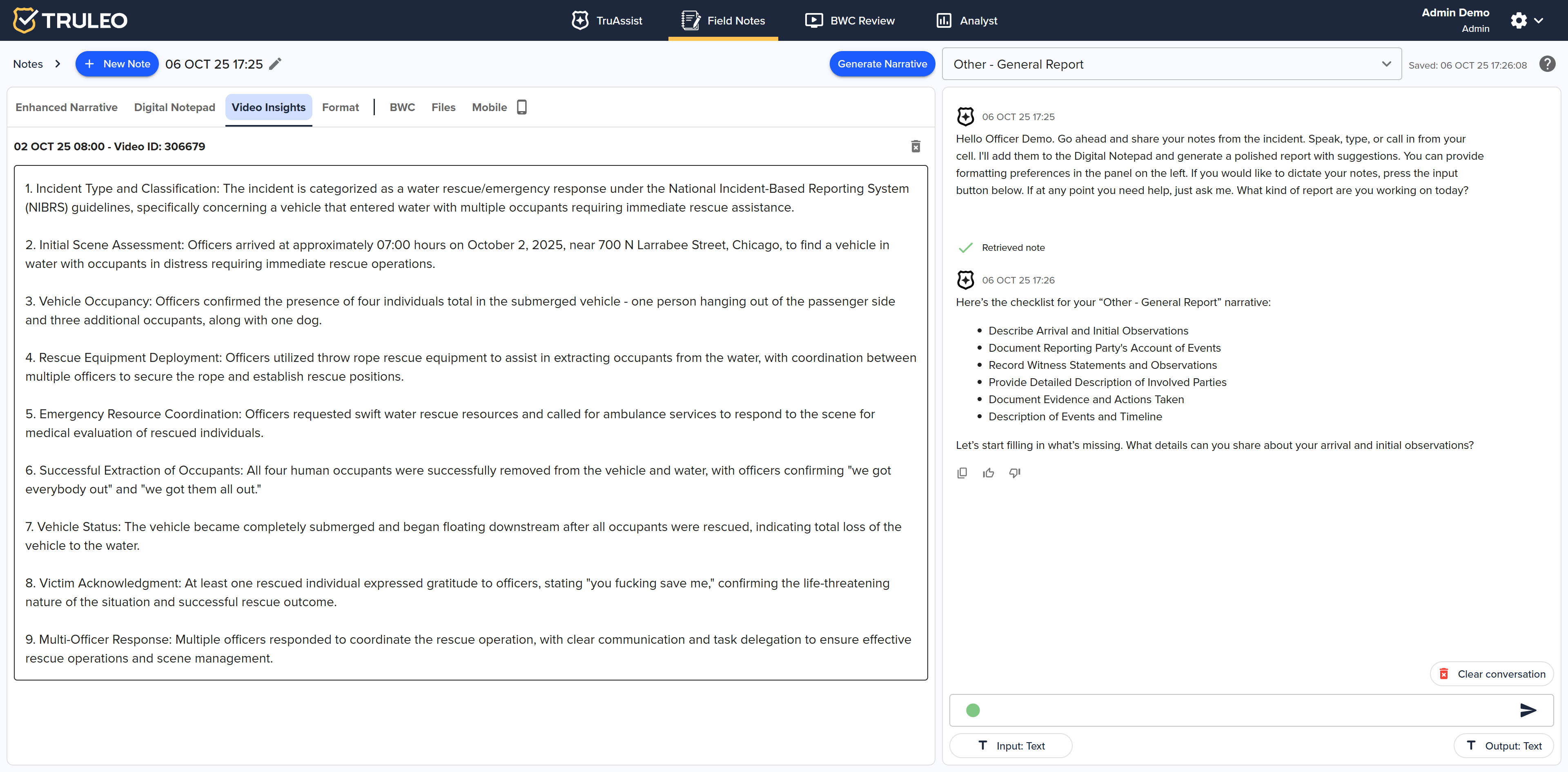Viewport: 1568px width, 772px height.
Task: Click the Clear conversation button
Action: click(x=1491, y=674)
